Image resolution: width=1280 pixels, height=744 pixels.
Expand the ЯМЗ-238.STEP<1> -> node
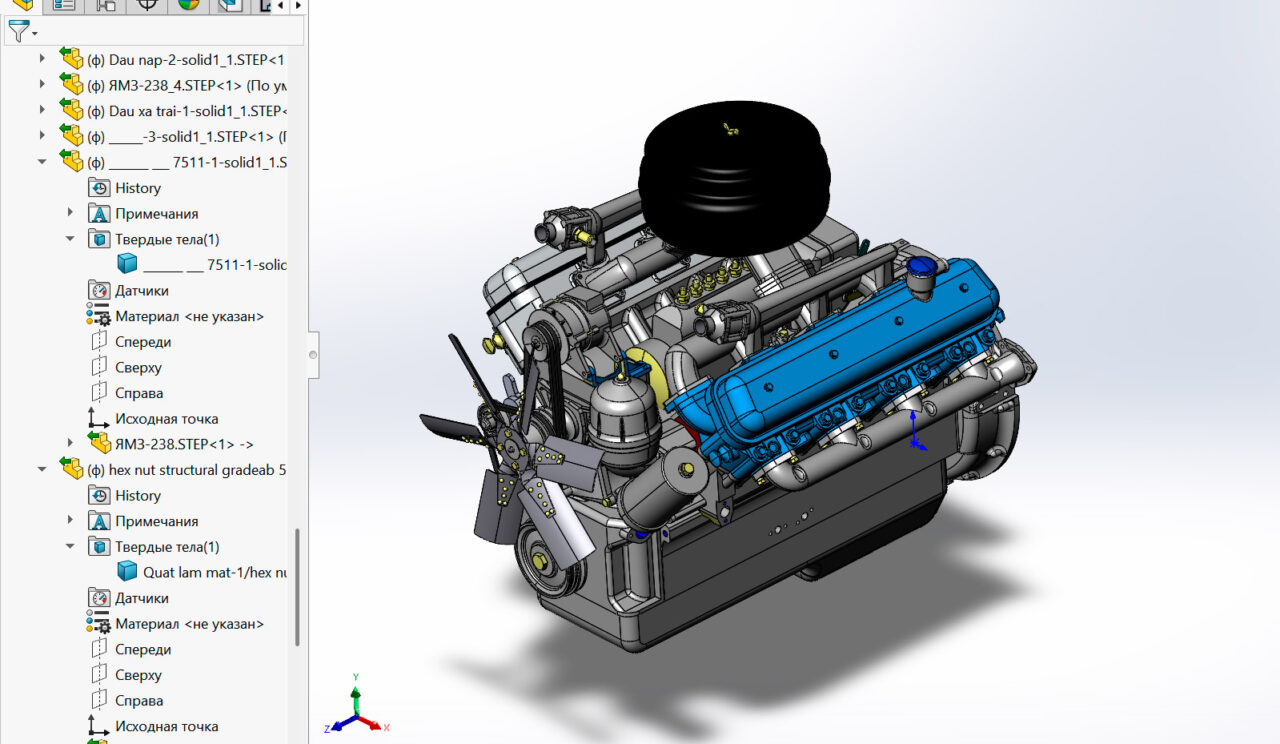click(70, 443)
